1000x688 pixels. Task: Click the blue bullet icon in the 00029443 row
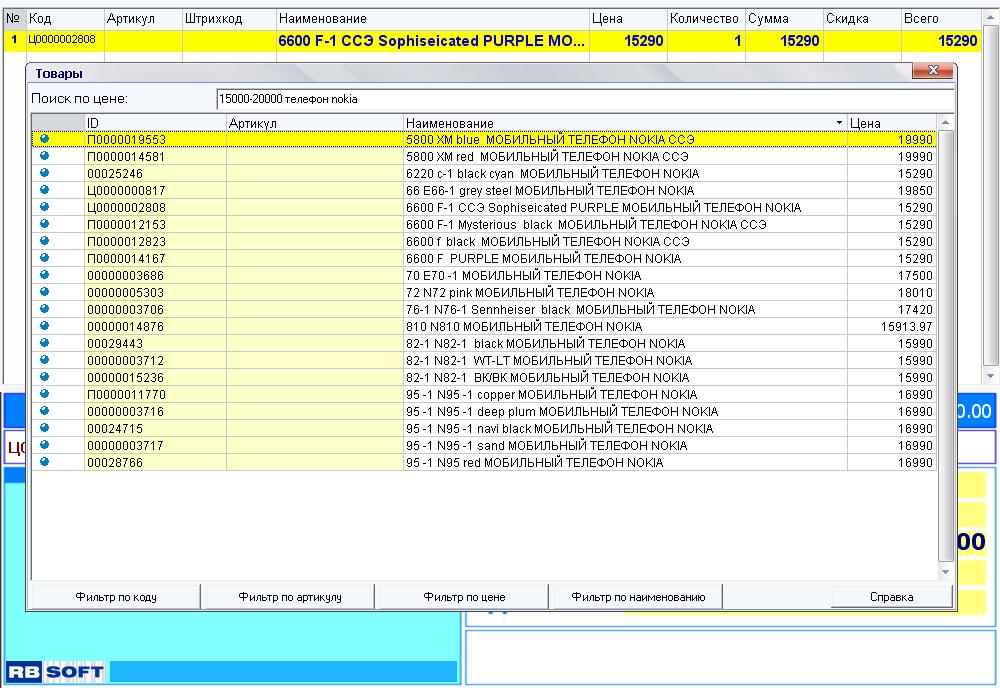(44, 343)
